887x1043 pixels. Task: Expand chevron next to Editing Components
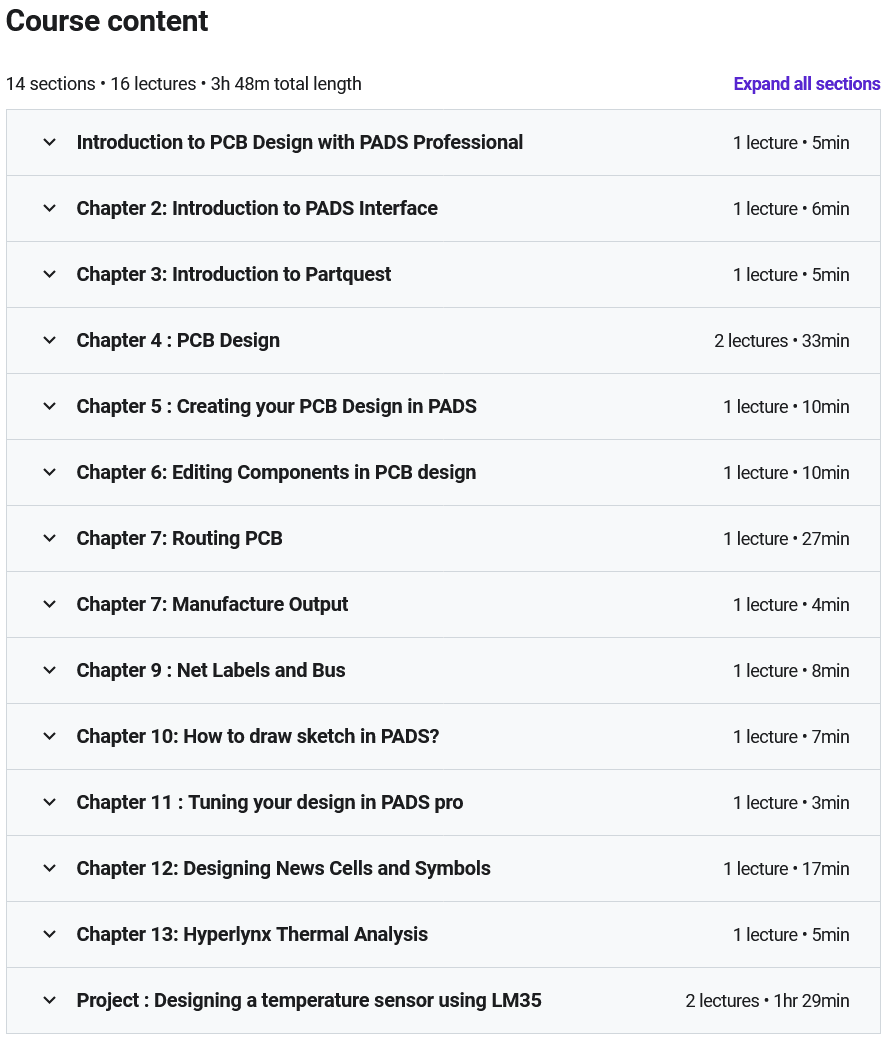(50, 473)
